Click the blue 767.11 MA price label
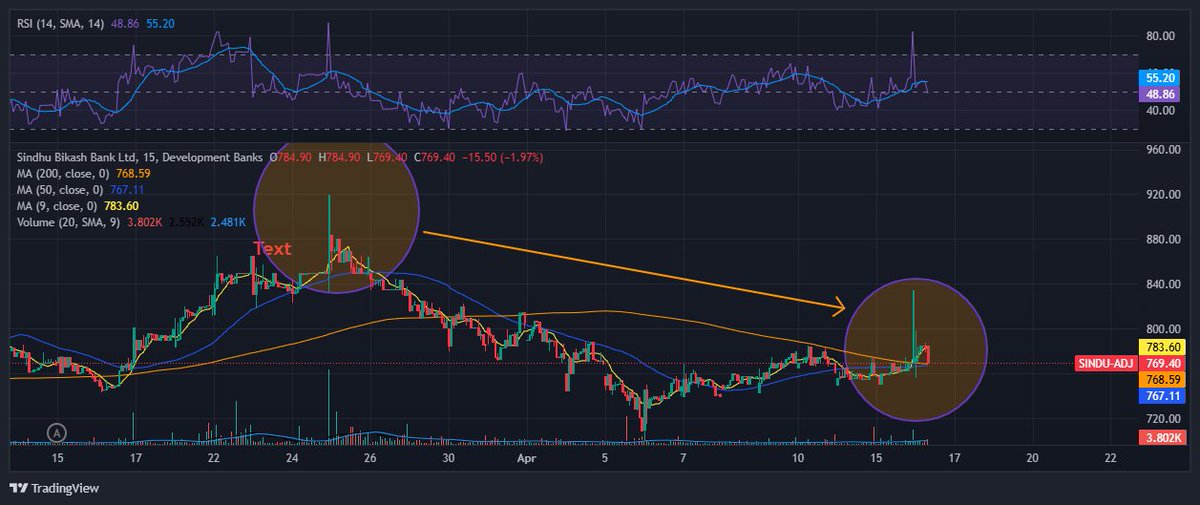 pyautogui.click(x=1160, y=396)
